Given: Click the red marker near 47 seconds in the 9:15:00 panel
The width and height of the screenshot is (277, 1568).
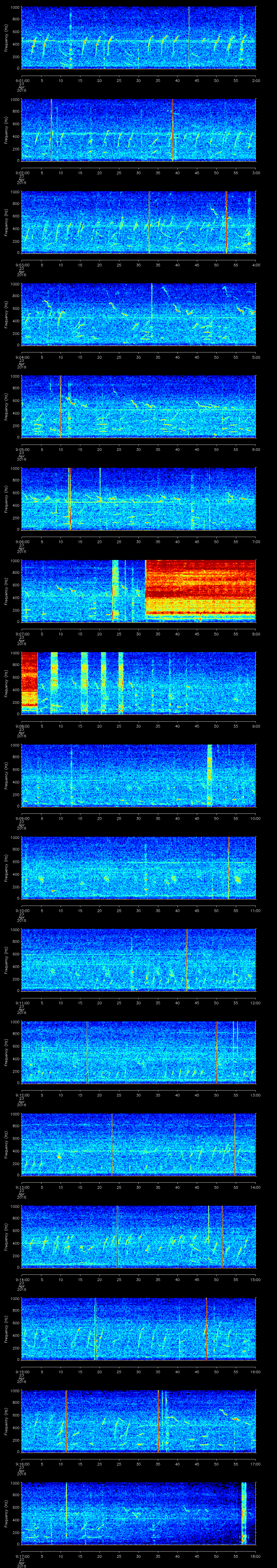Looking at the screenshot, I should pyautogui.click(x=206, y=1329).
